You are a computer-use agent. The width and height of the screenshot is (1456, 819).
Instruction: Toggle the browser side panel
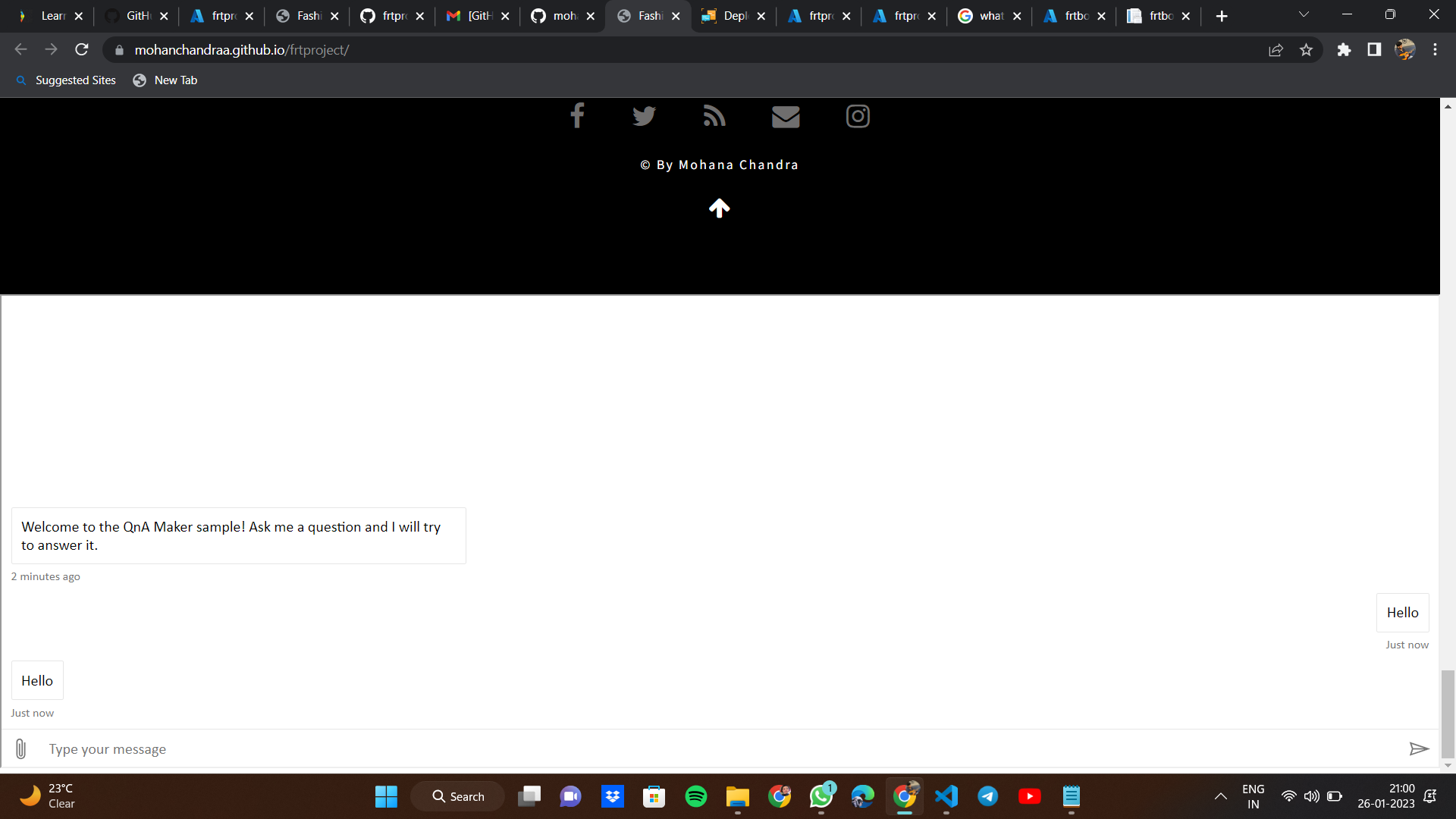click(x=1374, y=49)
